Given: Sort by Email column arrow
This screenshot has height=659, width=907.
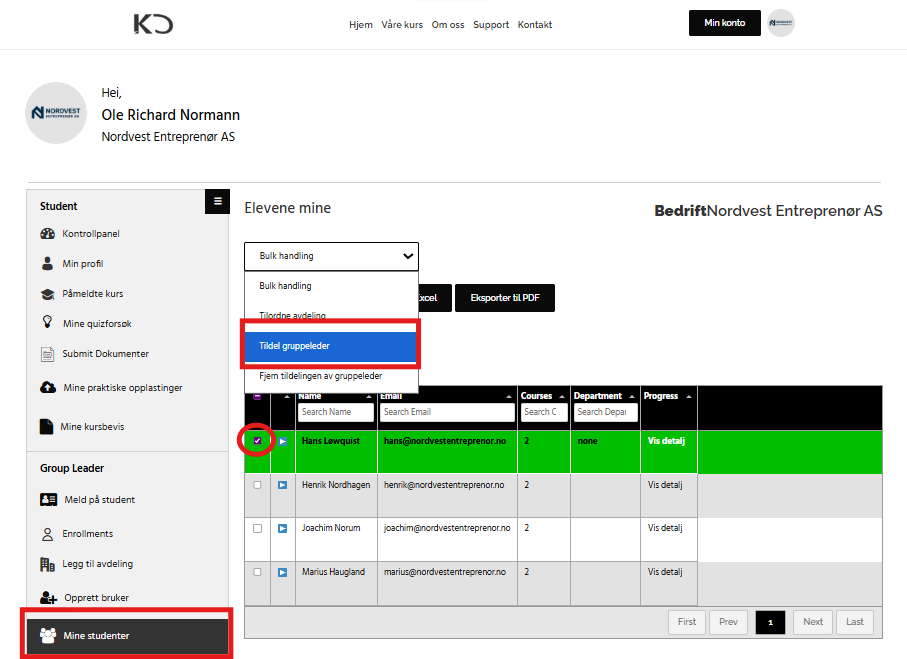Looking at the screenshot, I should (x=509, y=396).
